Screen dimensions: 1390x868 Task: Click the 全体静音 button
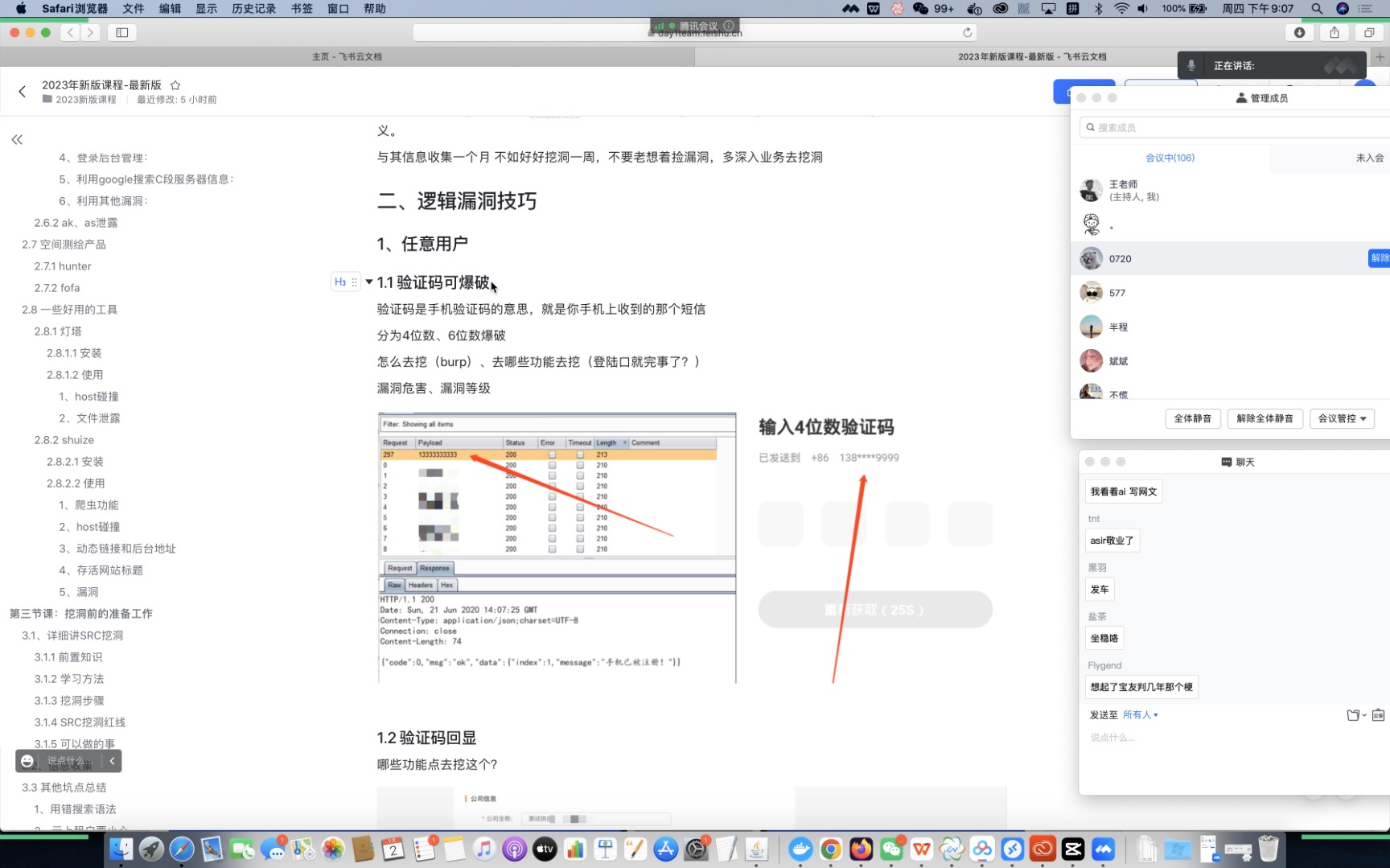click(x=1193, y=418)
